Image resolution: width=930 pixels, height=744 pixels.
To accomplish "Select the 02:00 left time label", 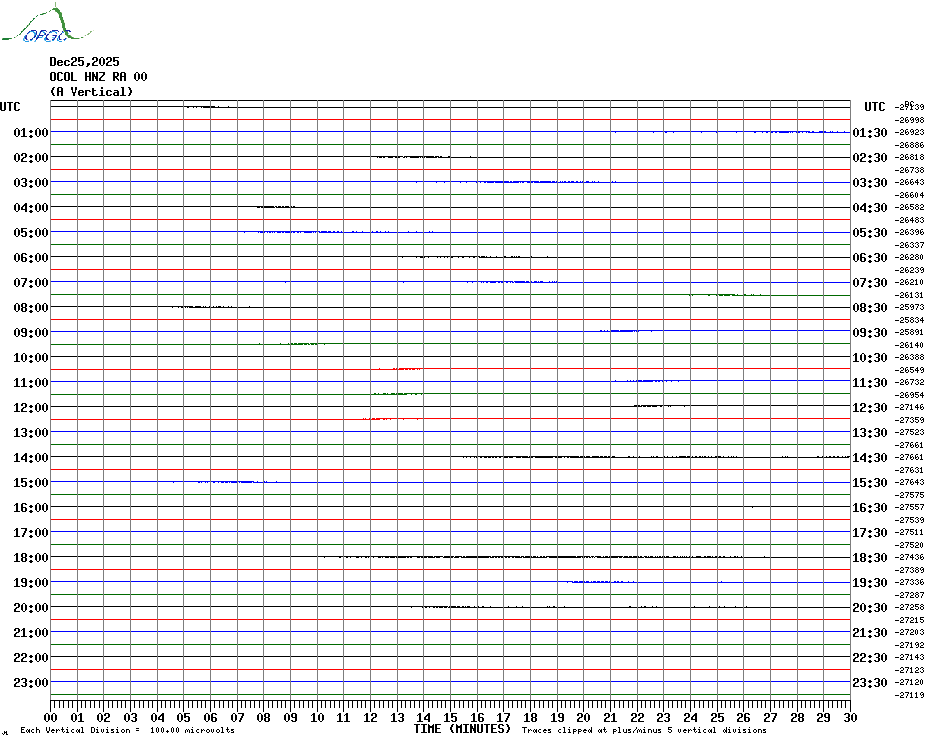I will click(31, 157).
